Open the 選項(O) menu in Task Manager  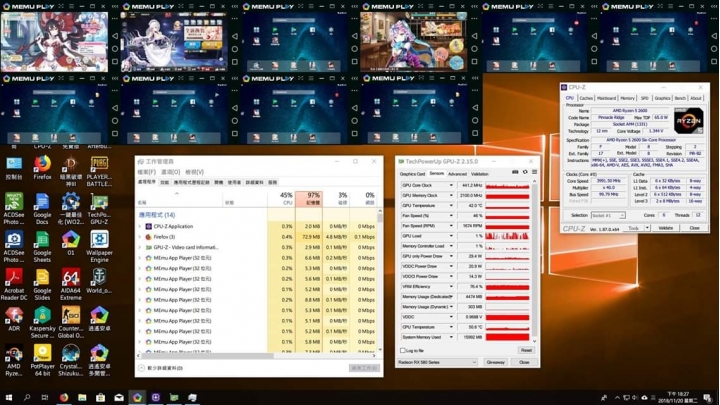coord(170,172)
